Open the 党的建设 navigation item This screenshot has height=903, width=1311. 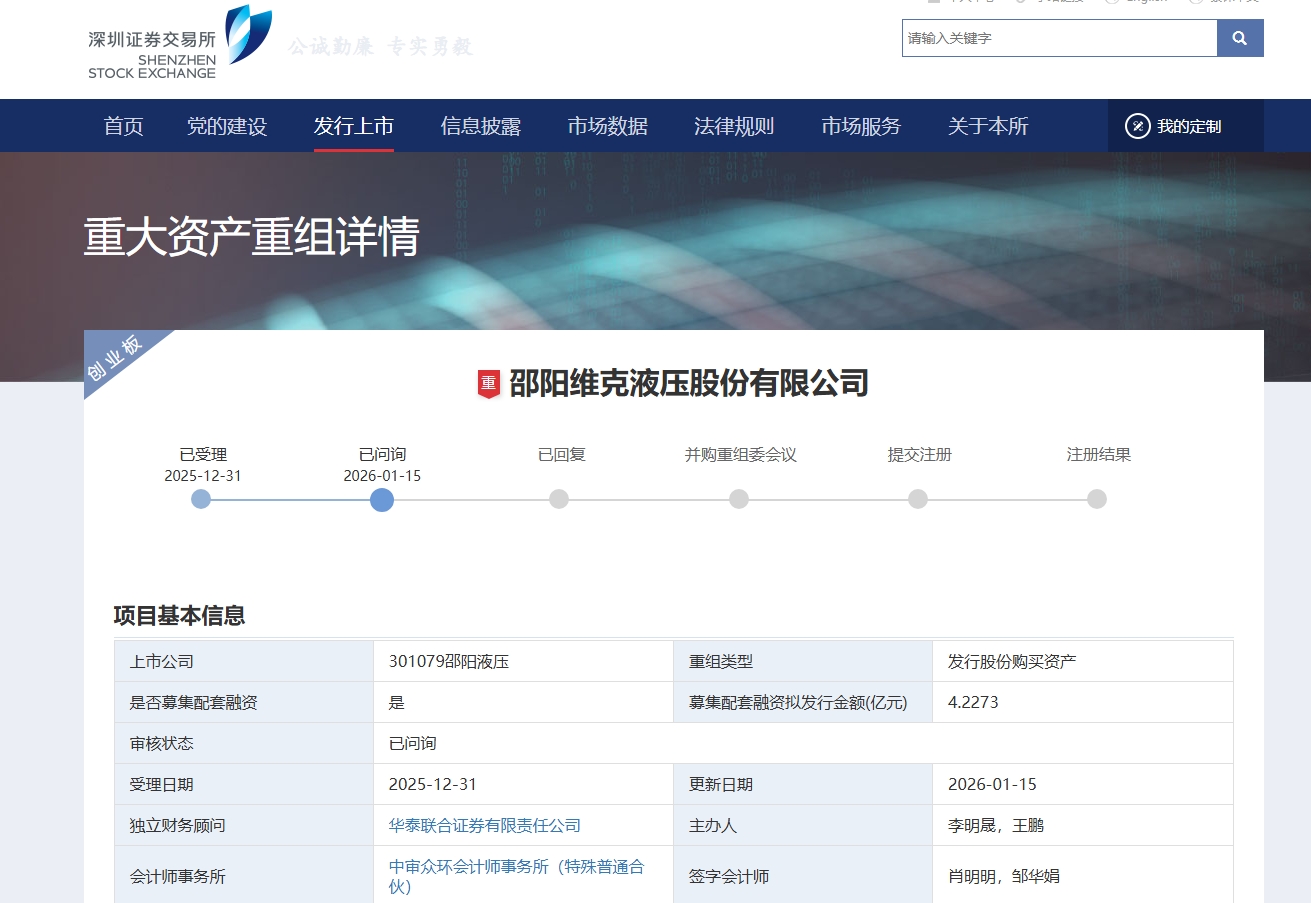[227, 126]
